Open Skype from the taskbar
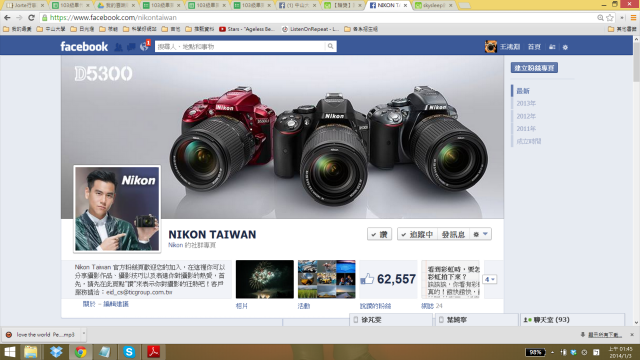The image size is (640, 360). [129, 352]
